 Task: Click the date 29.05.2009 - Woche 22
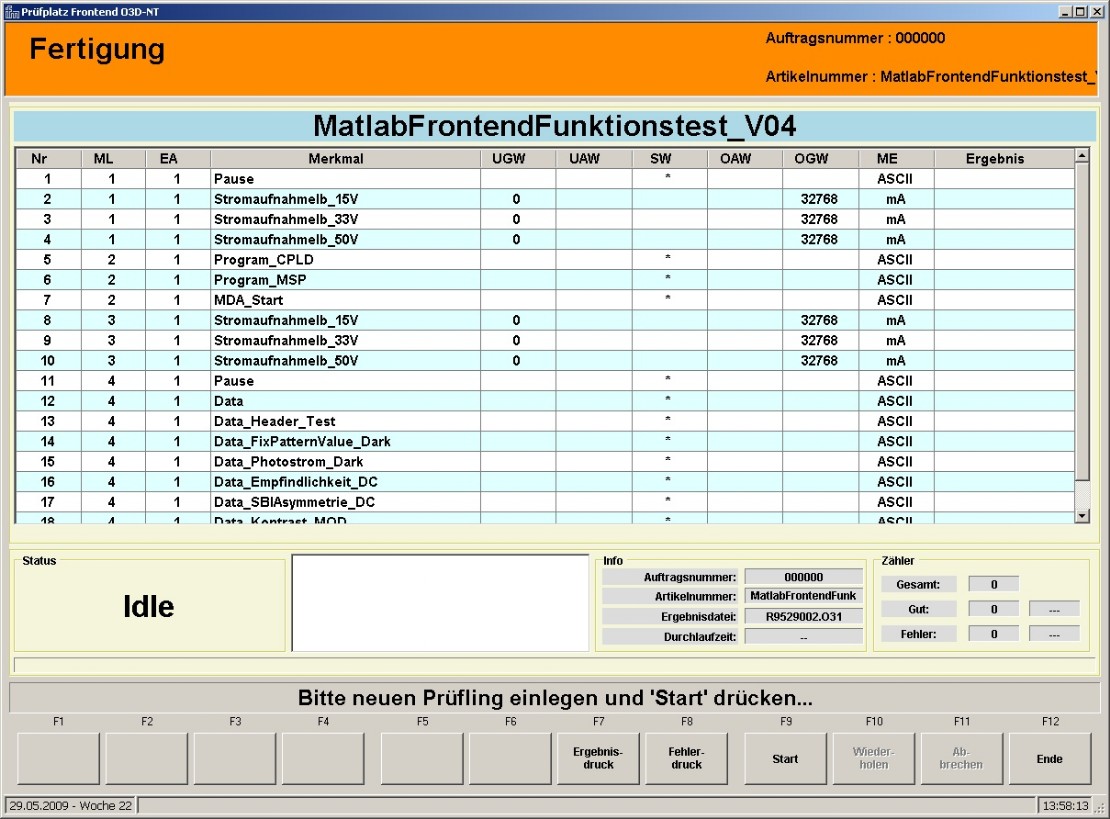pyautogui.click(x=70, y=806)
